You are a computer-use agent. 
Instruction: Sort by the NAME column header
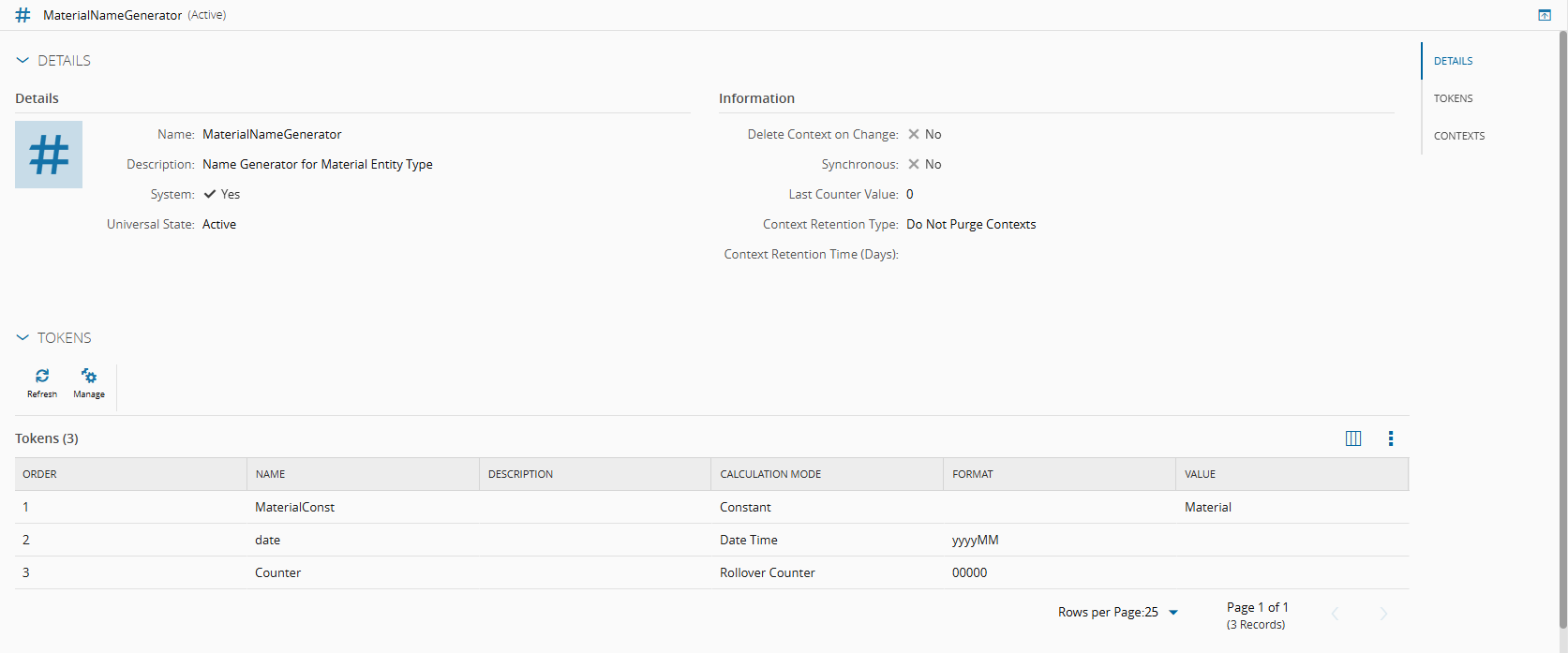(271, 474)
